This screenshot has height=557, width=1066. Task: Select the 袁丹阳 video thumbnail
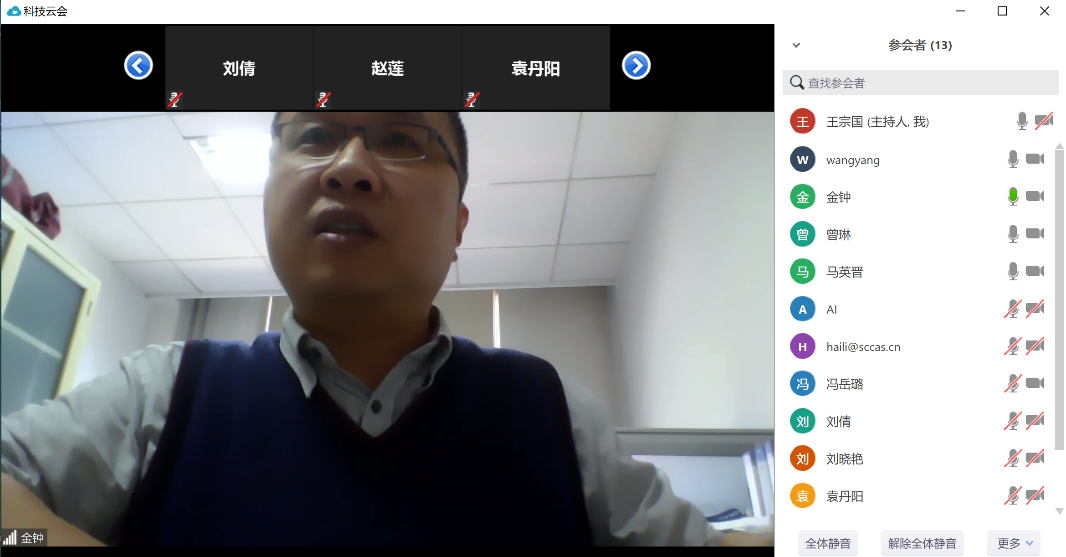click(x=535, y=68)
